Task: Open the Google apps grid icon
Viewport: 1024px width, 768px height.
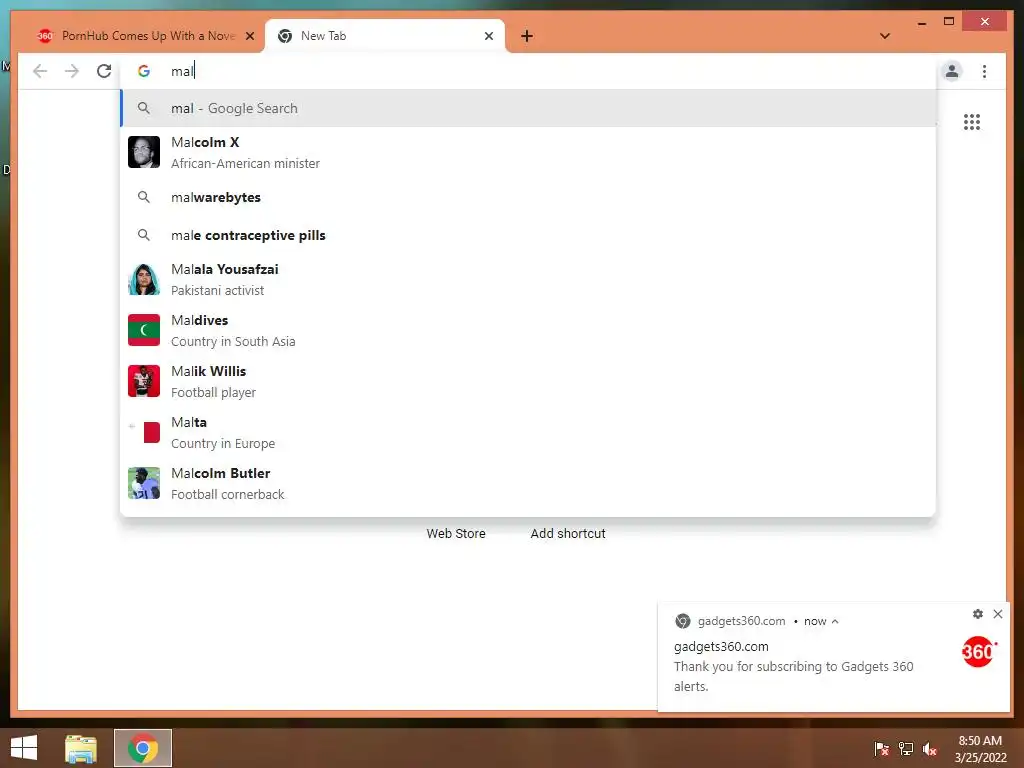Action: (x=972, y=122)
